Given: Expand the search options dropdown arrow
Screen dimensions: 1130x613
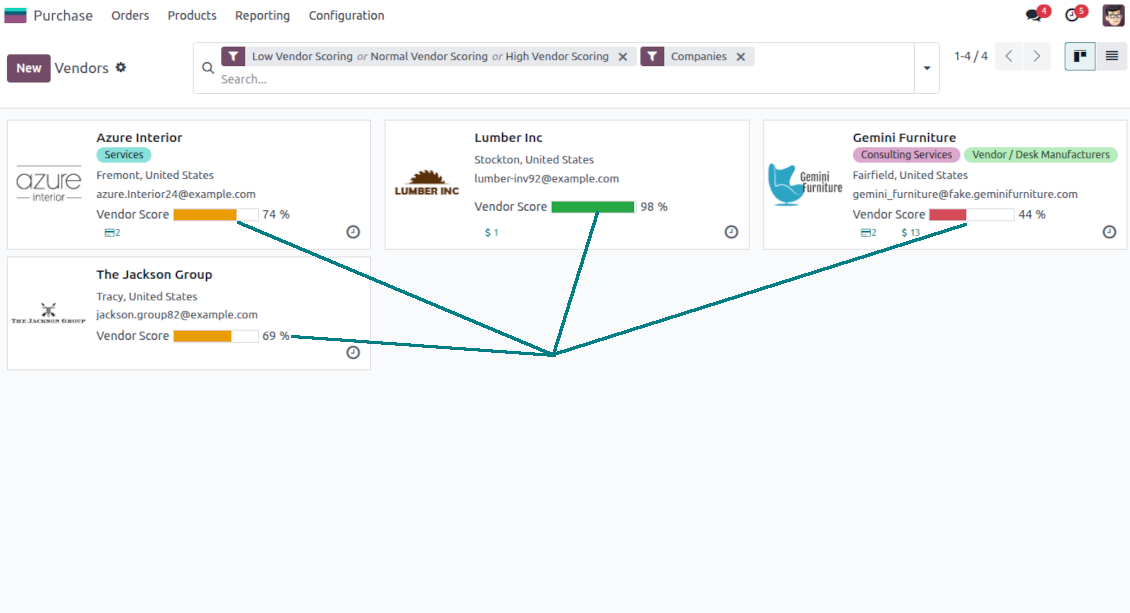Looking at the screenshot, I should click(927, 68).
